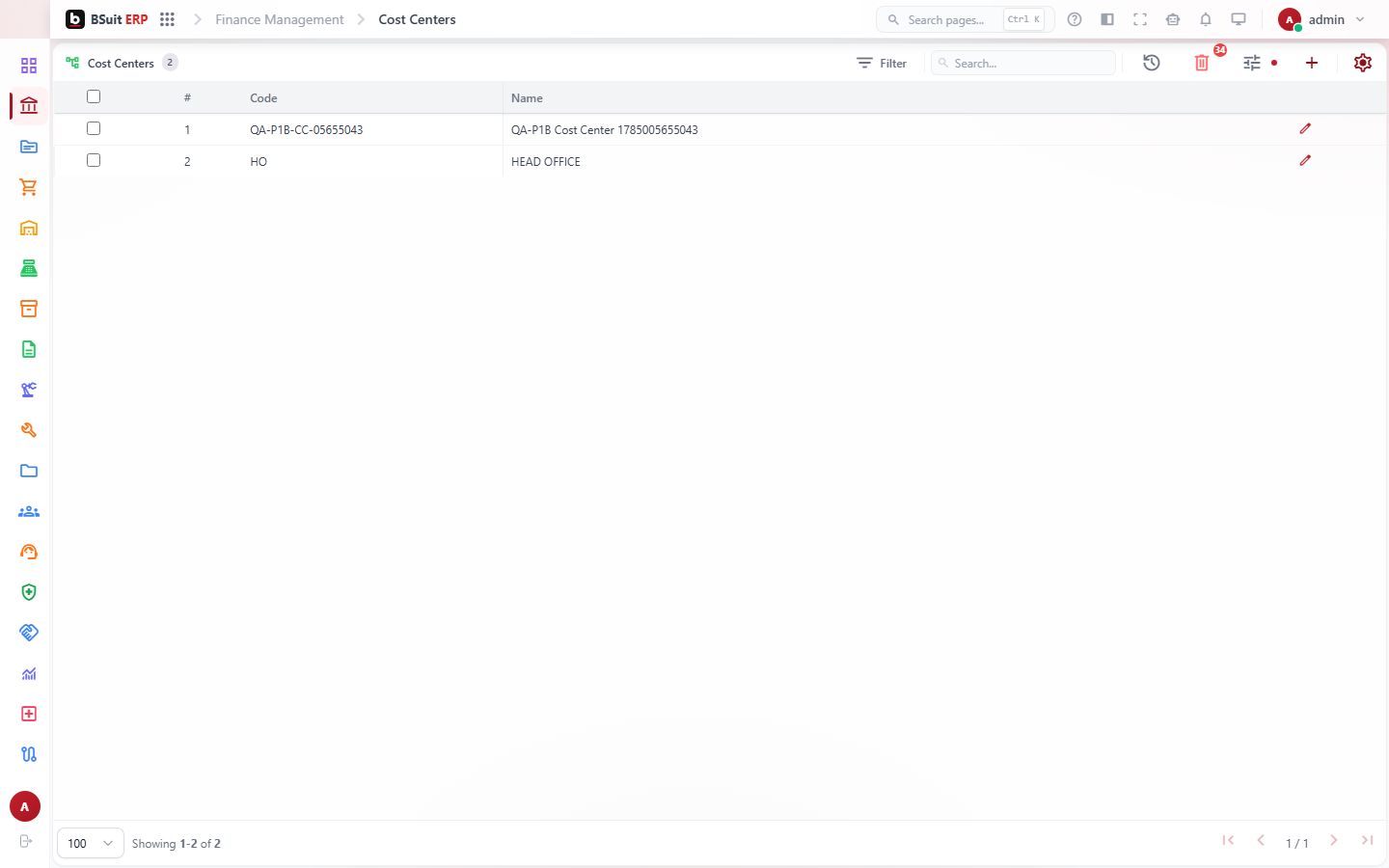Screen dimensions: 1389x868
Task: Edit the HEAD OFFICE cost center row
Action: (x=1305, y=160)
